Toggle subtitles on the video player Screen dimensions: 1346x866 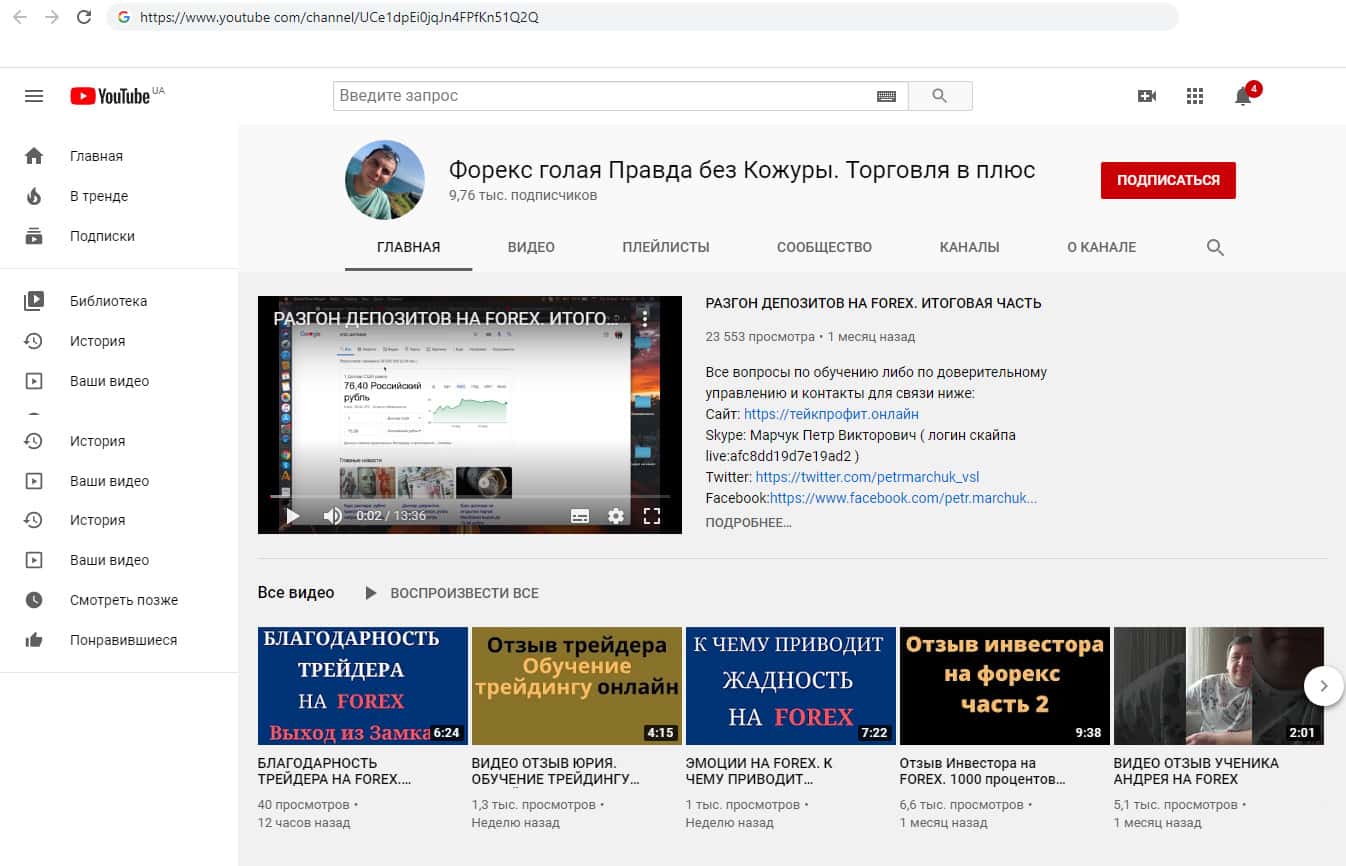coord(580,516)
